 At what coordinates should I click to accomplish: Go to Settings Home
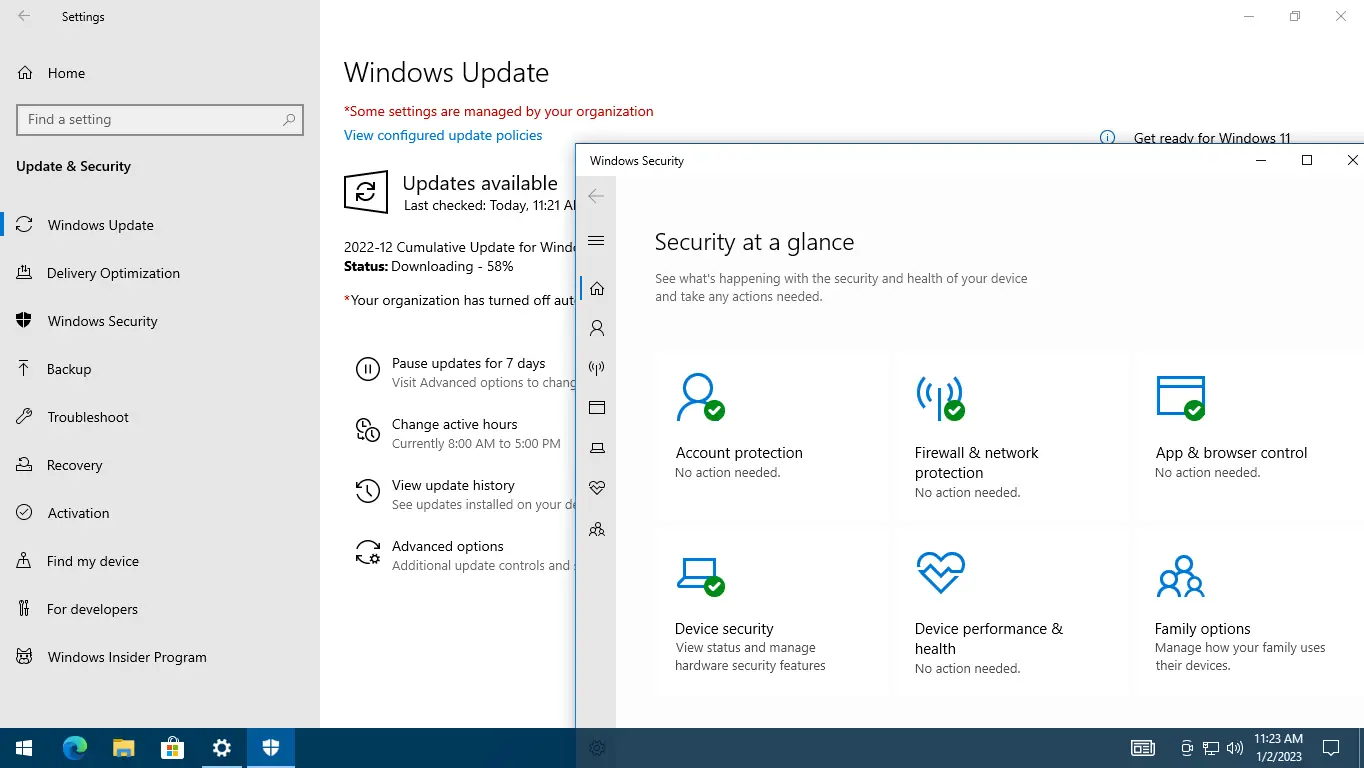[160, 73]
